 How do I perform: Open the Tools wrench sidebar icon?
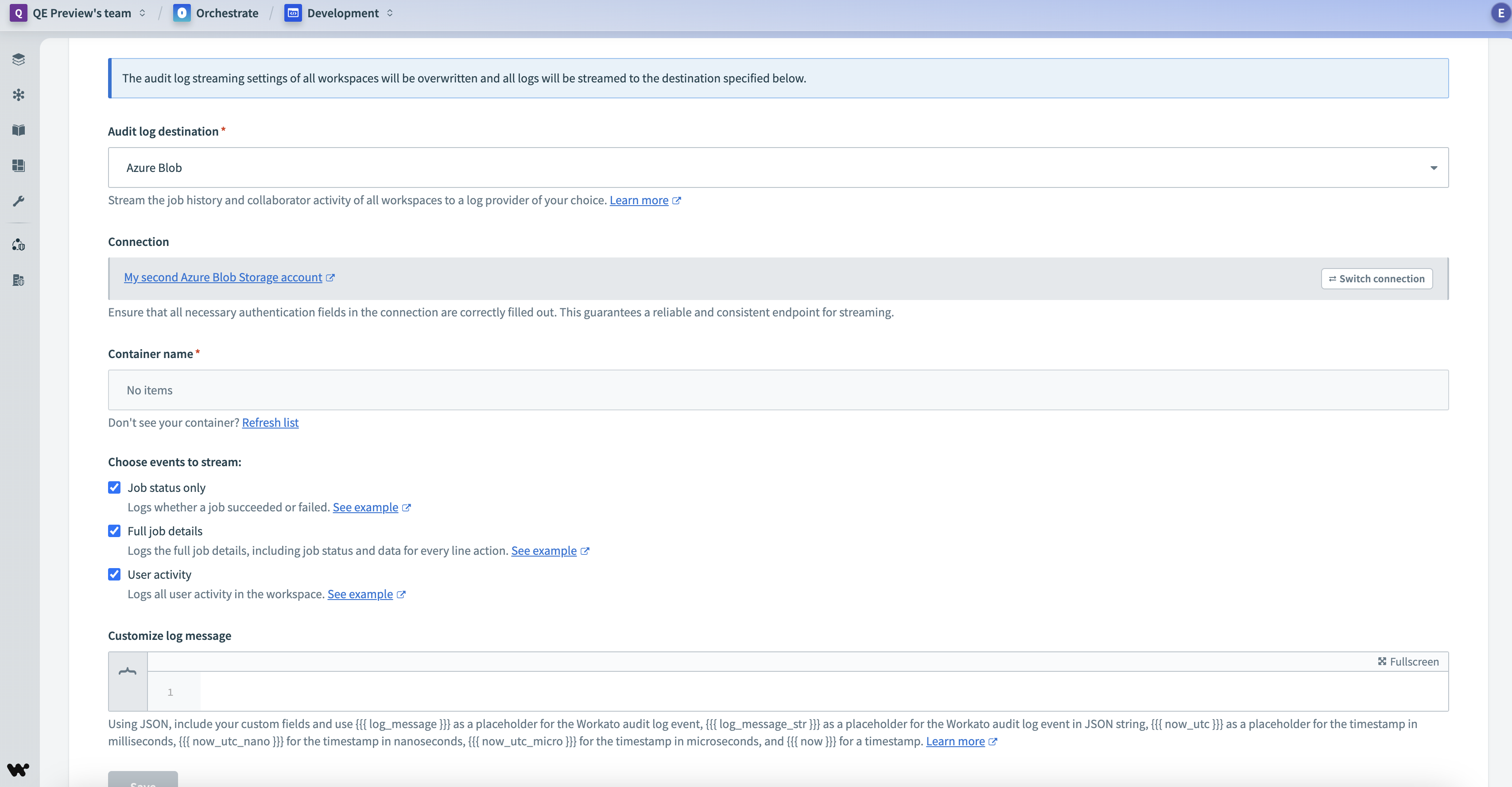(x=19, y=201)
